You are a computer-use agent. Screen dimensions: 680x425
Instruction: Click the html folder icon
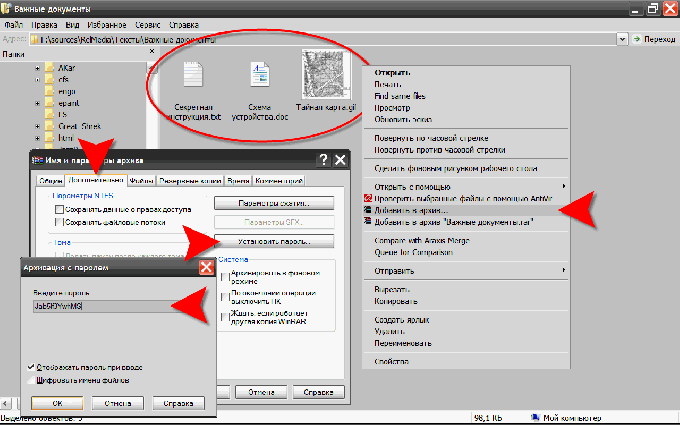(50, 138)
